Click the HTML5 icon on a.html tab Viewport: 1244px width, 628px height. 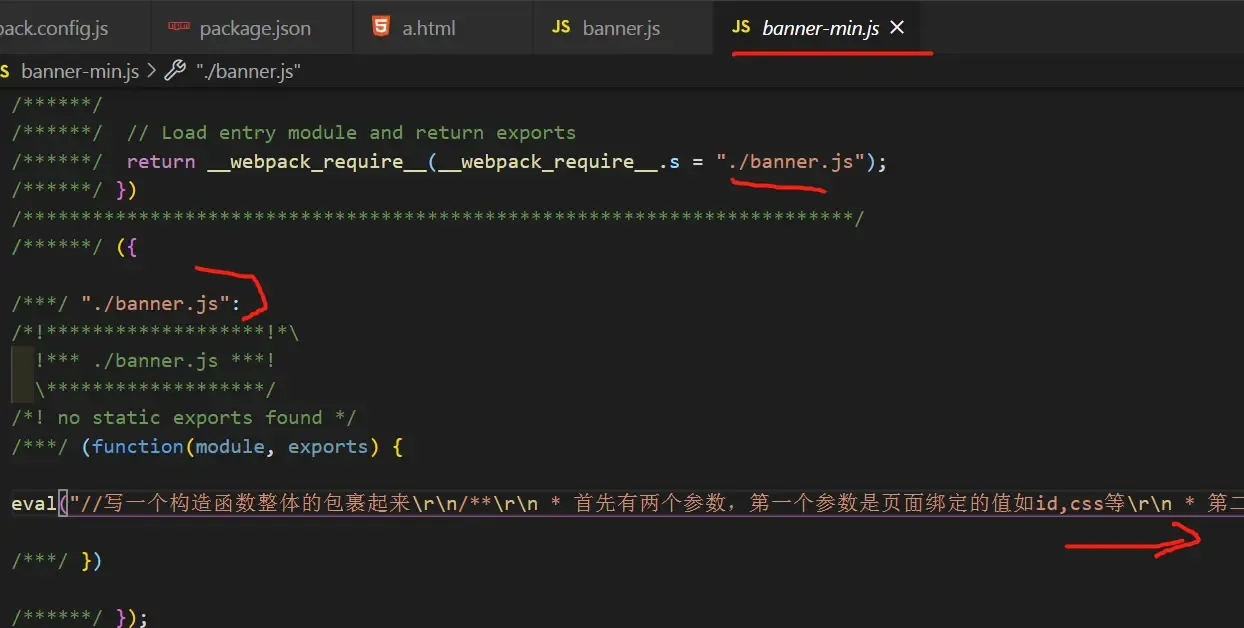[382, 28]
